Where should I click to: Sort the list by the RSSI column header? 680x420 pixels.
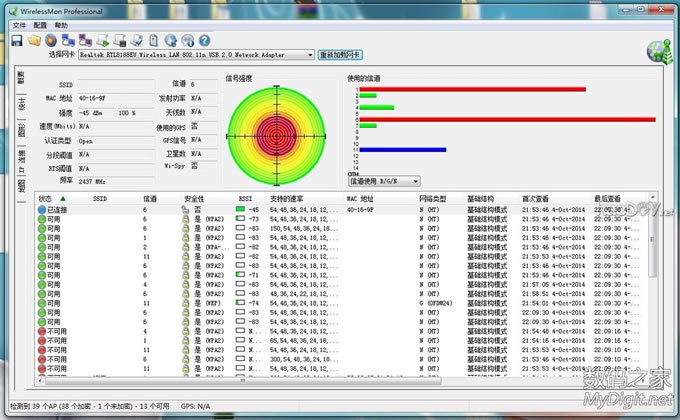(245, 199)
